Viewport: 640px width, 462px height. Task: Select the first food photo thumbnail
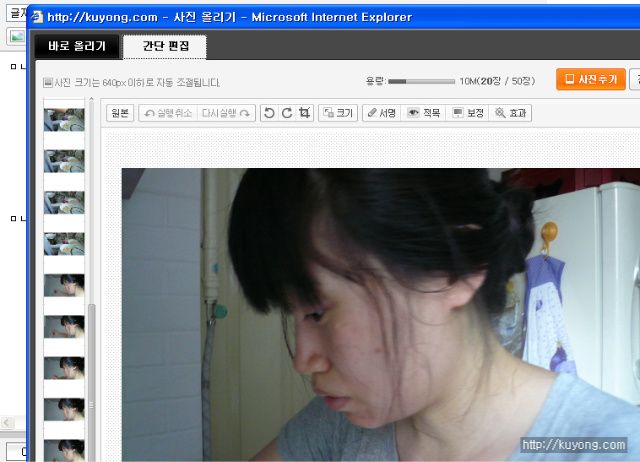tap(64, 120)
